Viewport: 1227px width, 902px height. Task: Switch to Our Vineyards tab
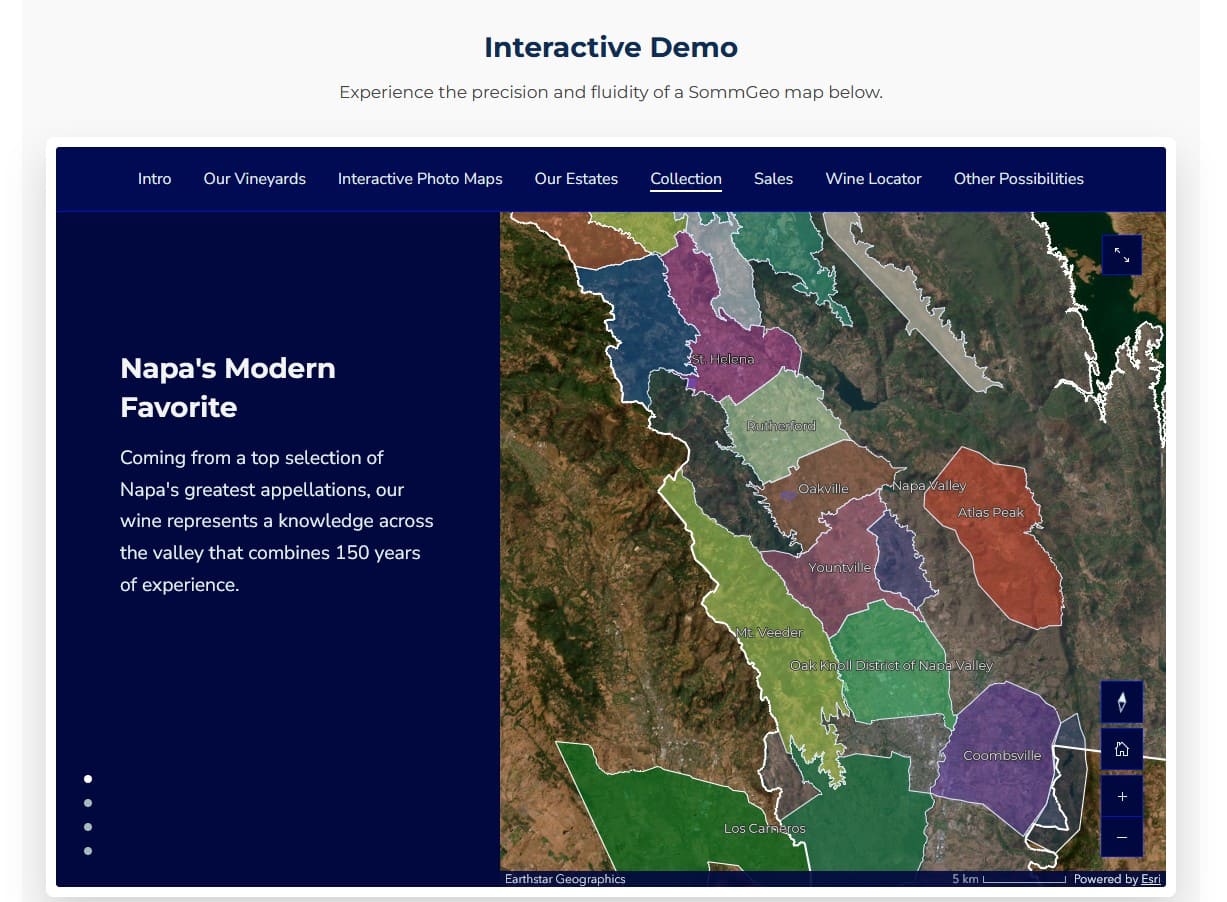point(254,179)
